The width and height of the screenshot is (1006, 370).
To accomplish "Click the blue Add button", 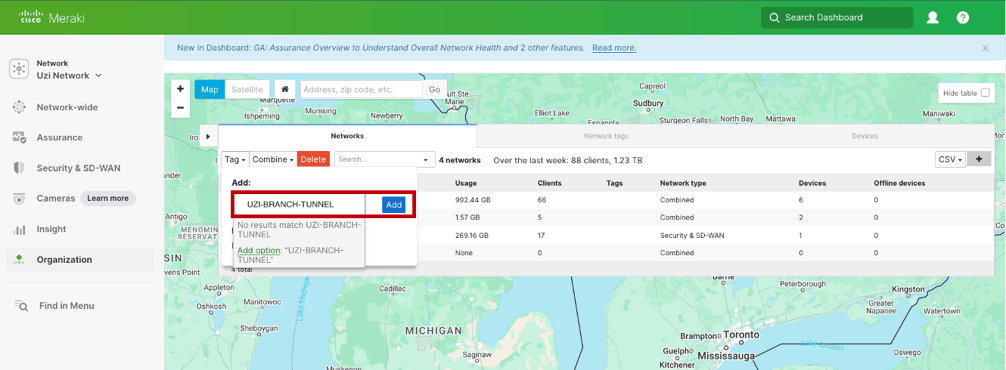I will [x=394, y=205].
